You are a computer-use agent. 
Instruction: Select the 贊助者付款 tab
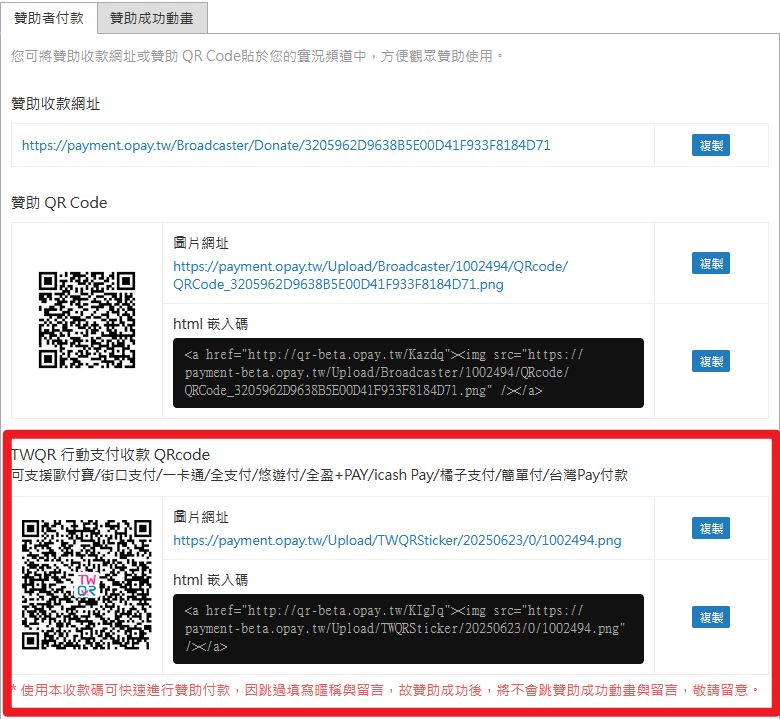[49, 18]
